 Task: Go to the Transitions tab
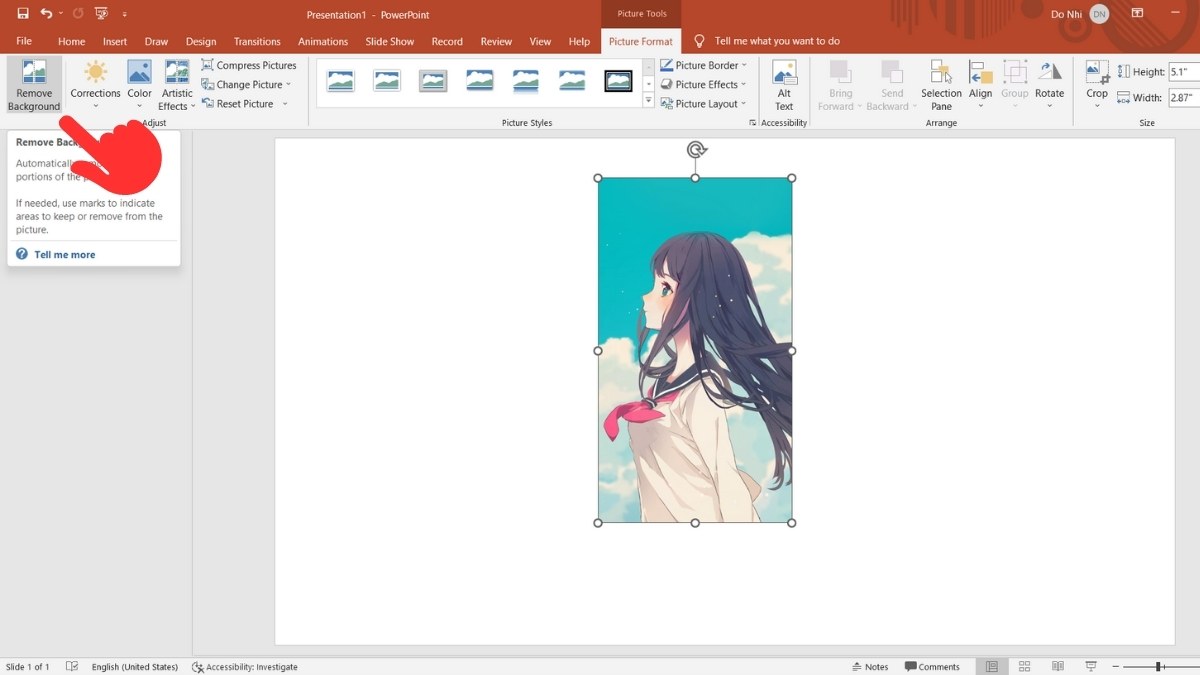tap(257, 41)
